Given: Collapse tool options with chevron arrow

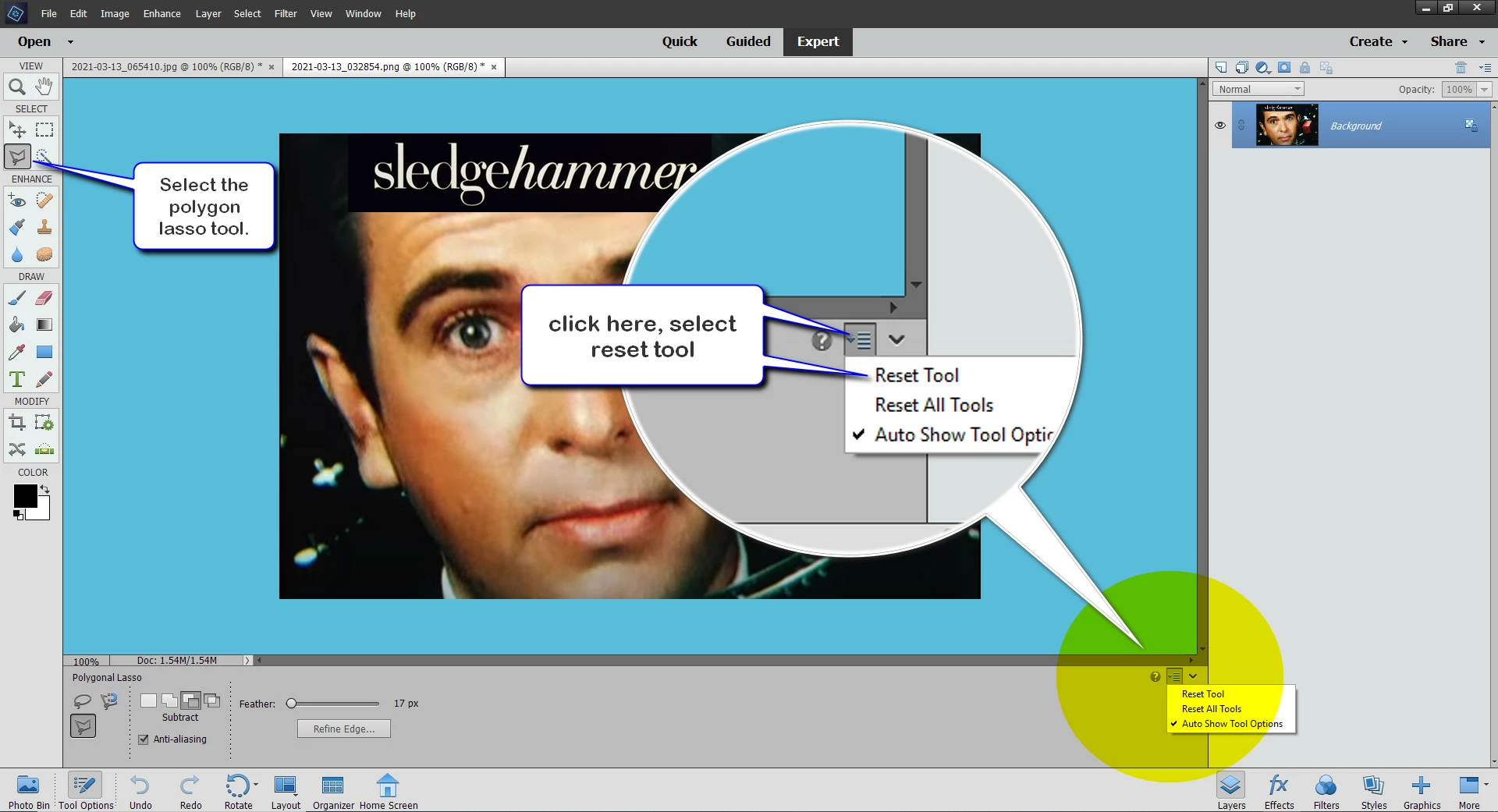Looking at the screenshot, I should tap(1193, 676).
